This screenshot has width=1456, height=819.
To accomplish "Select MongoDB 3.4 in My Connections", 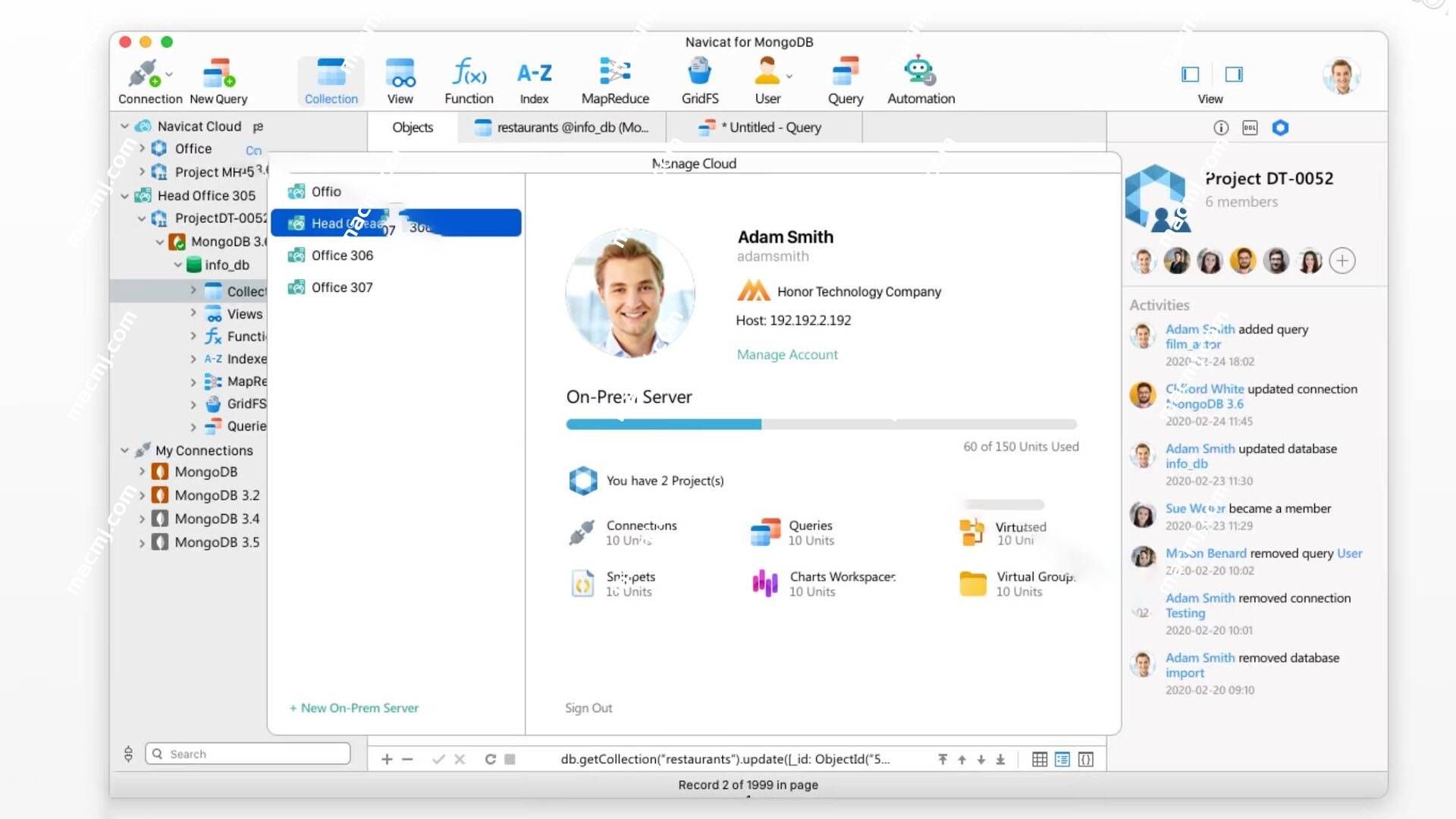I will point(217,519).
